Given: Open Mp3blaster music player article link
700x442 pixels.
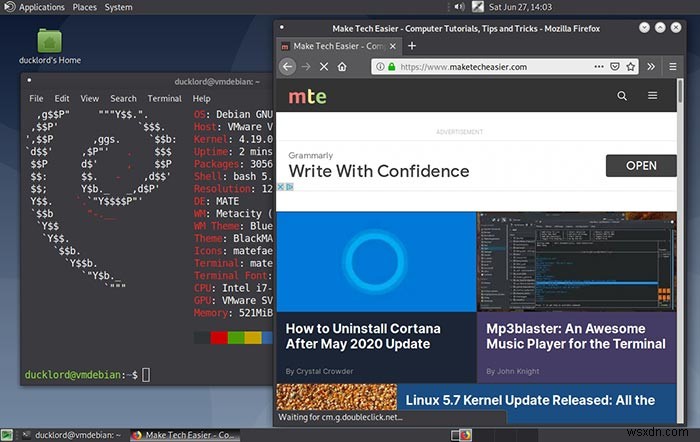Looking at the screenshot, I should click(576, 336).
